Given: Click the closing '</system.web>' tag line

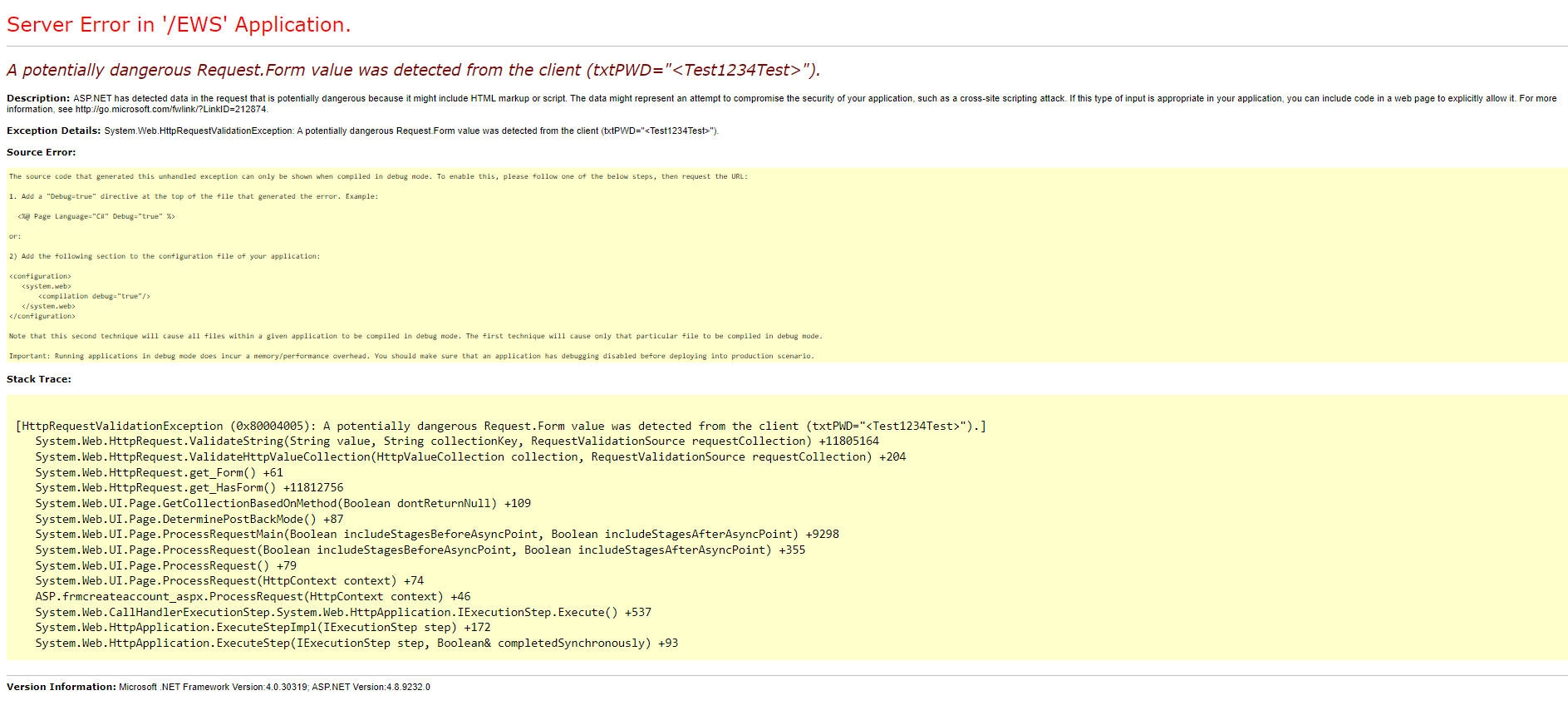Looking at the screenshot, I should click(x=48, y=306).
